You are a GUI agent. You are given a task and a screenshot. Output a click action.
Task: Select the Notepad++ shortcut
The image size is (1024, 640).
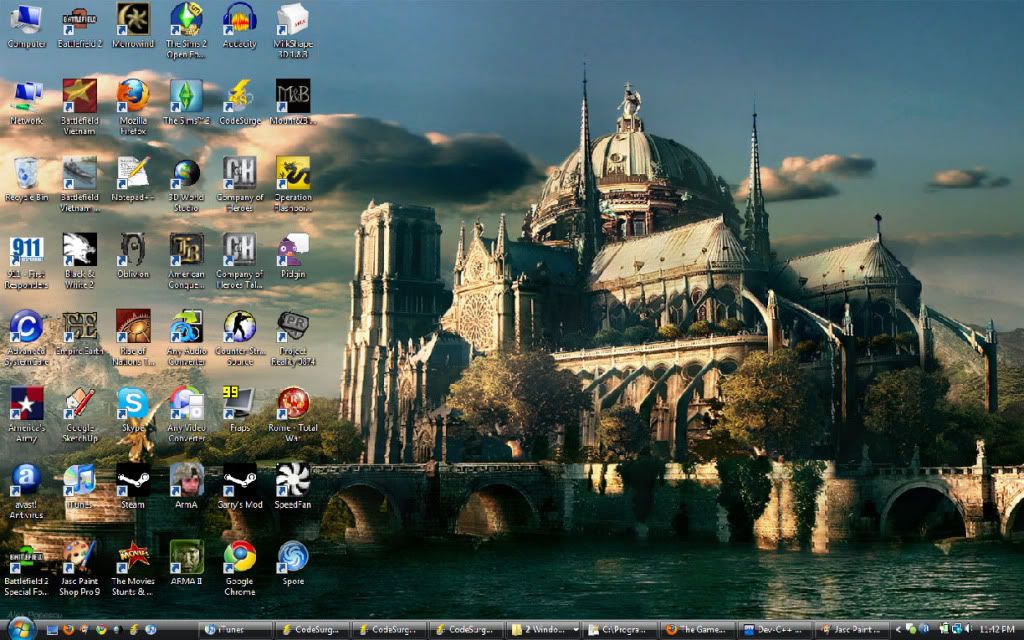(133, 179)
